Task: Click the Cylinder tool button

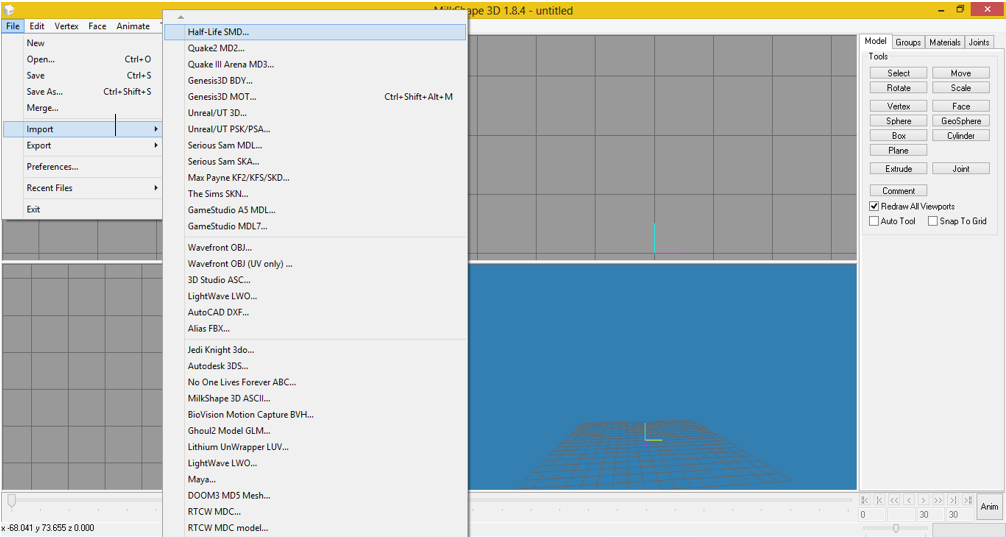Action: tap(960, 135)
